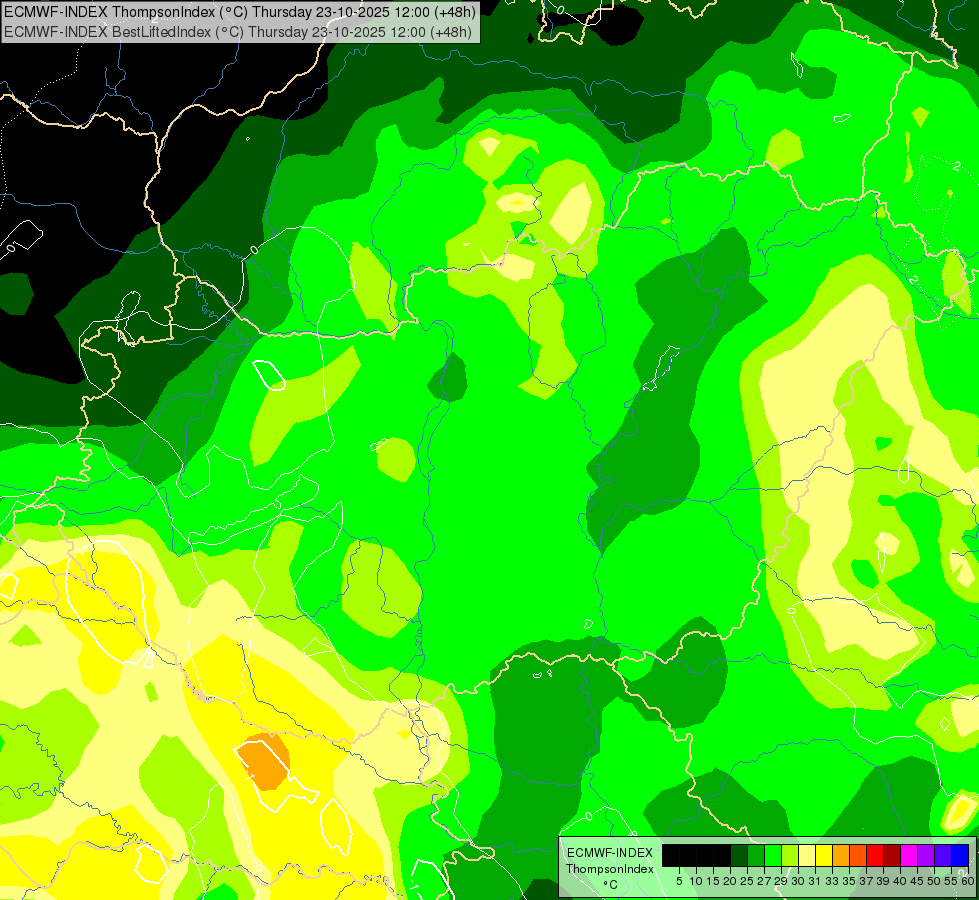Click the BestLiftedIndex title line
Viewport: 979px width, 900px height.
pyautogui.click(x=238, y=31)
